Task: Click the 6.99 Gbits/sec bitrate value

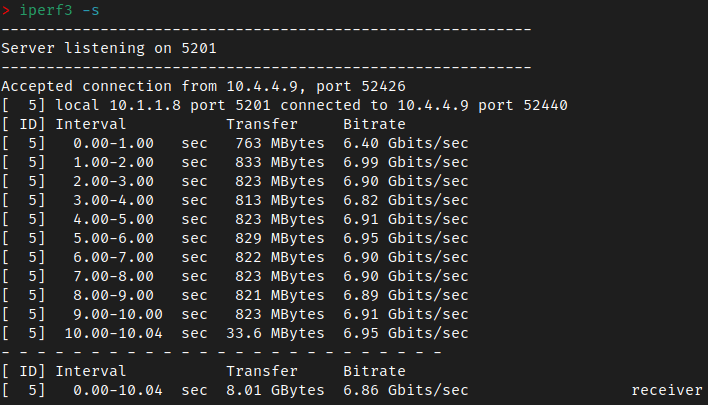Action: pos(405,162)
